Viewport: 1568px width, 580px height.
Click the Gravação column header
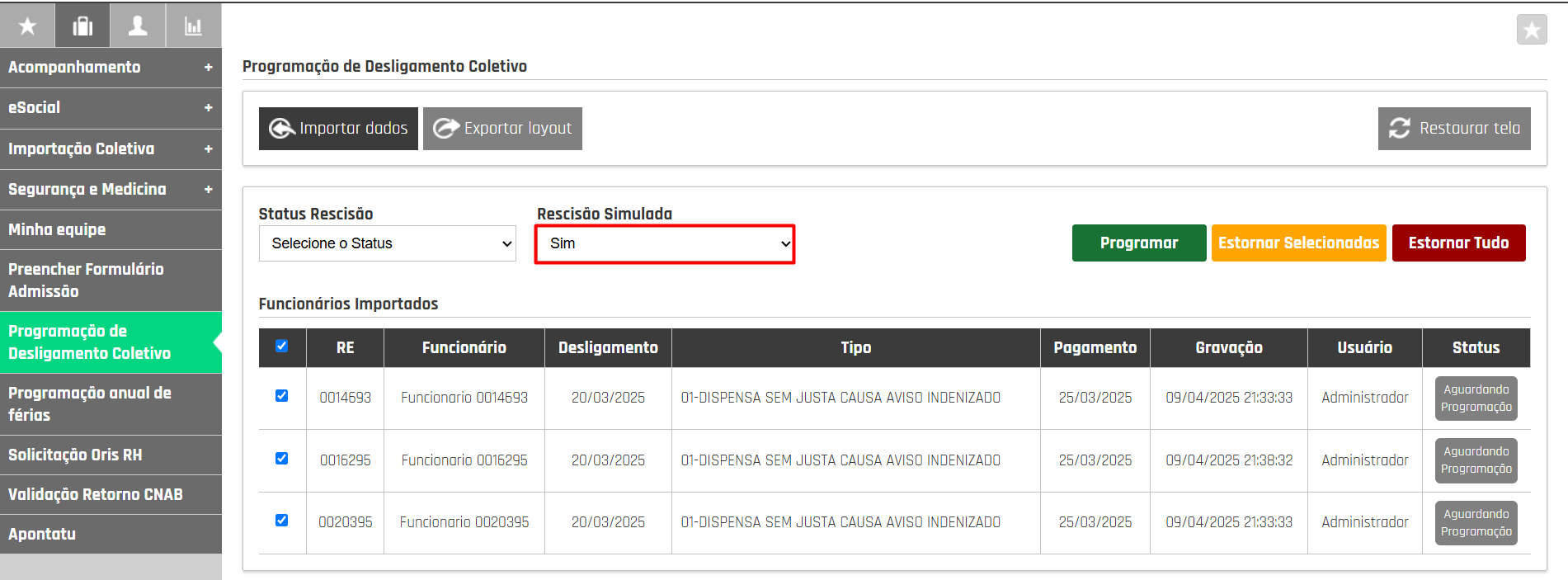click(x=1229, y=348)
